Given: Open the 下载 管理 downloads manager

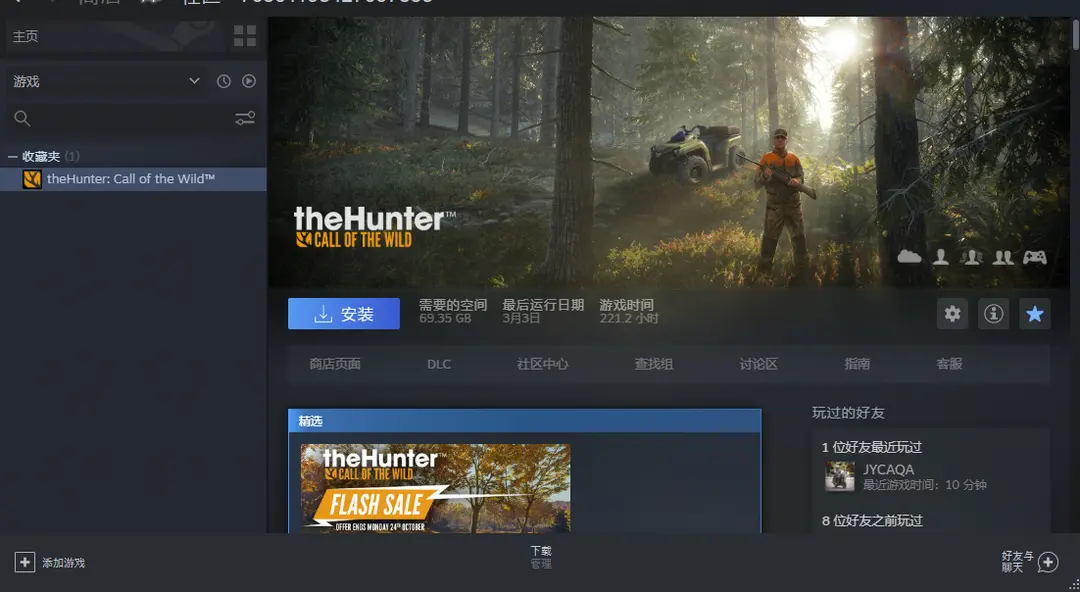Looking at the screenshot, I should 541,557.
